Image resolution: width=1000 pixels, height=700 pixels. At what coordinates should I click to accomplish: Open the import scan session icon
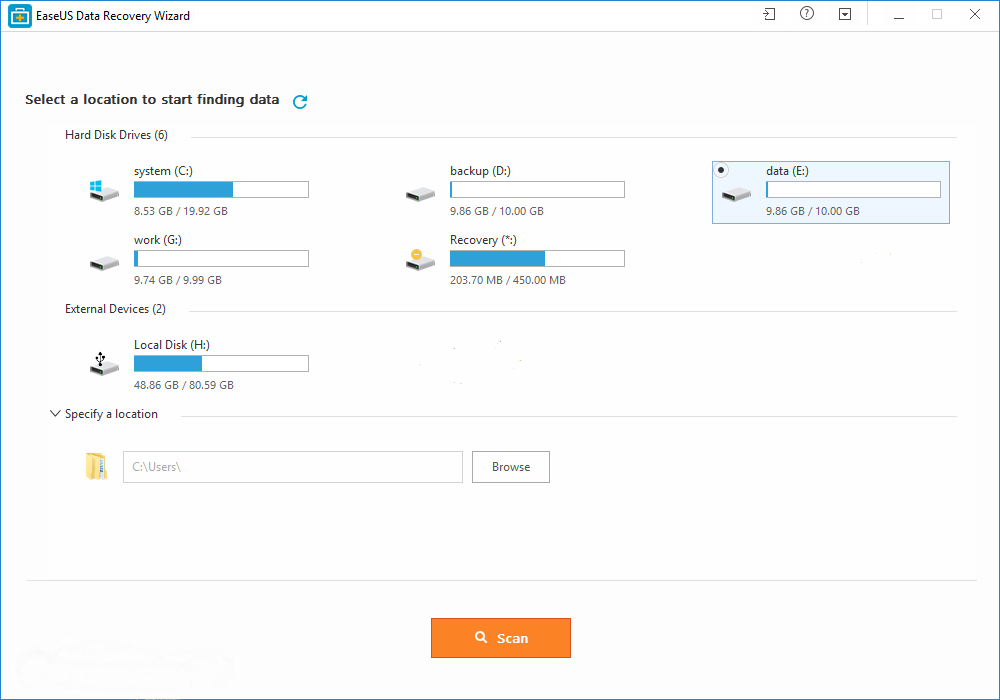click(769, 14)
